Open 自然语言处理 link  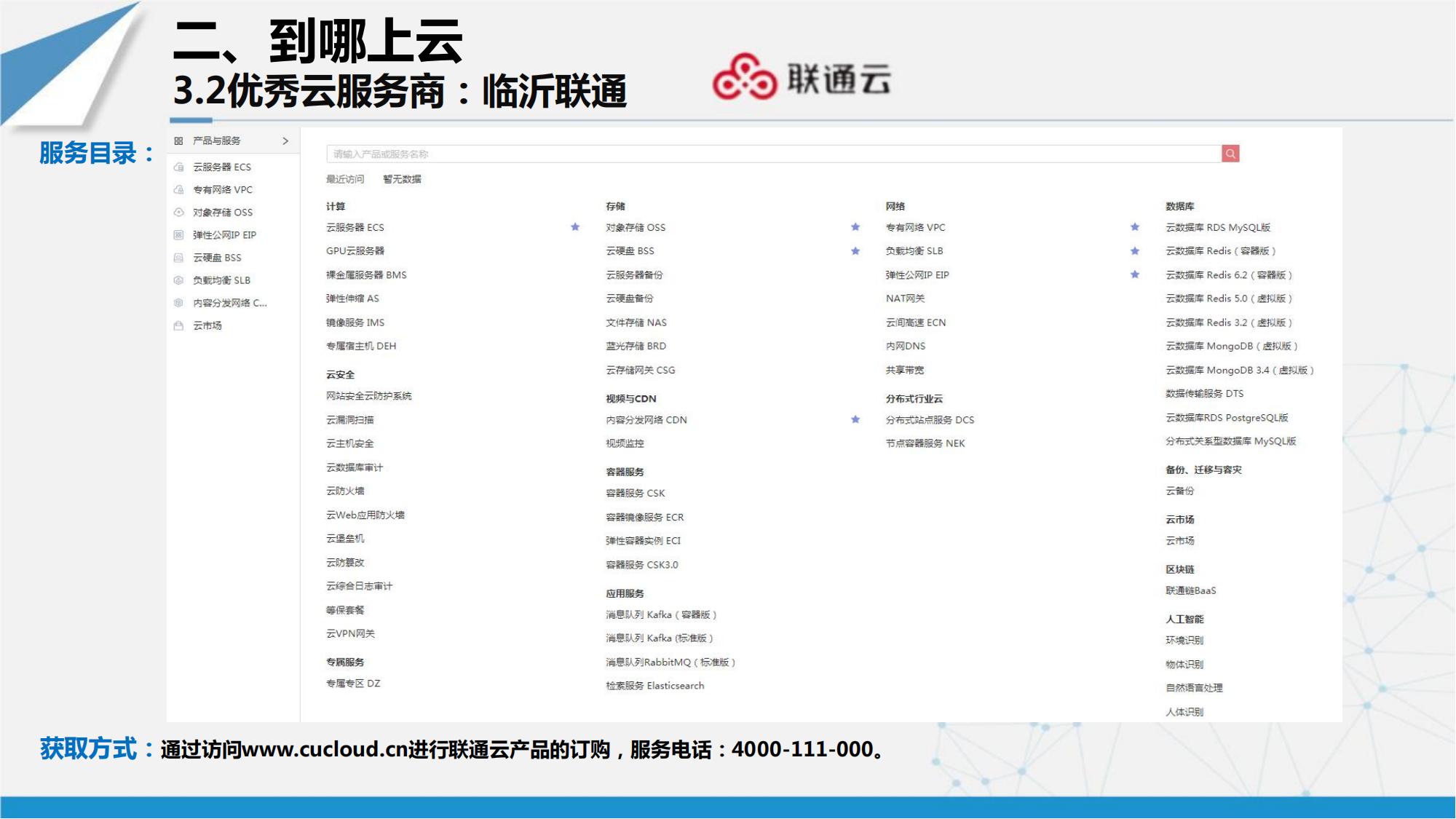click(x=1194, y=688)
